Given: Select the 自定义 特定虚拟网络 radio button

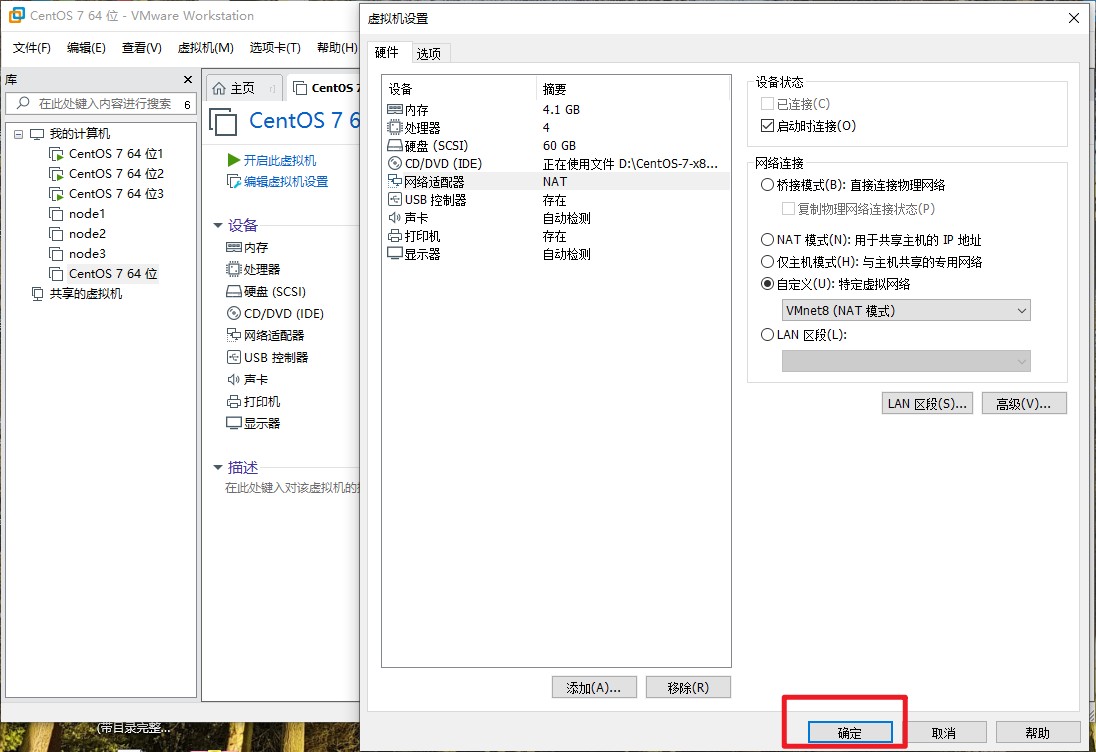Looking at the screenshot, I should tap(767, 284).
